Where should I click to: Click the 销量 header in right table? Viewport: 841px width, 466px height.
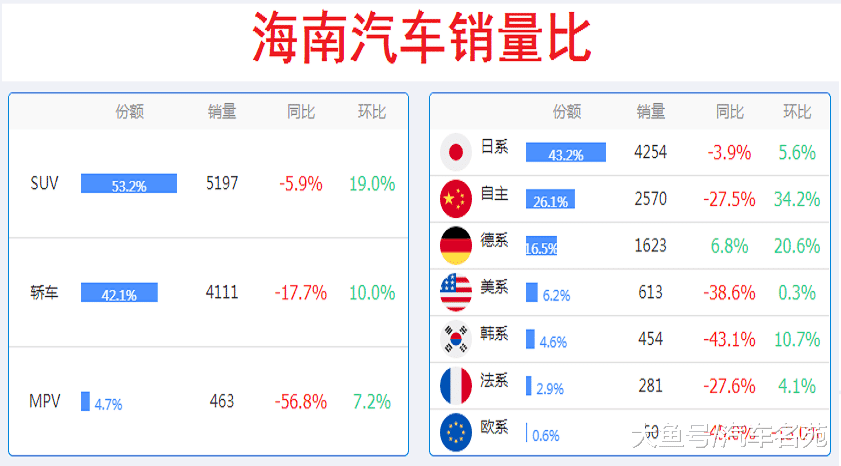pyautogui.click(x=651, y=112)
